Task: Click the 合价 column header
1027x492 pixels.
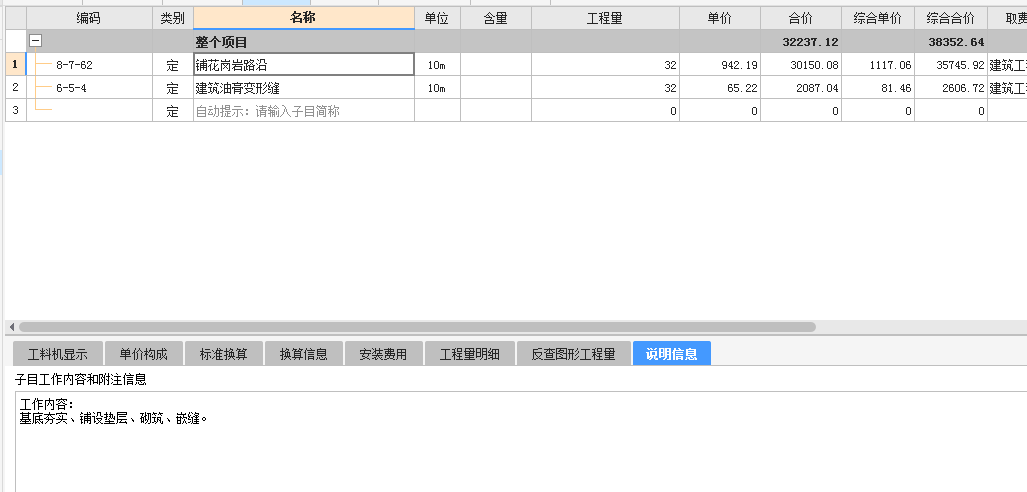Action: [x=801, y=18]
